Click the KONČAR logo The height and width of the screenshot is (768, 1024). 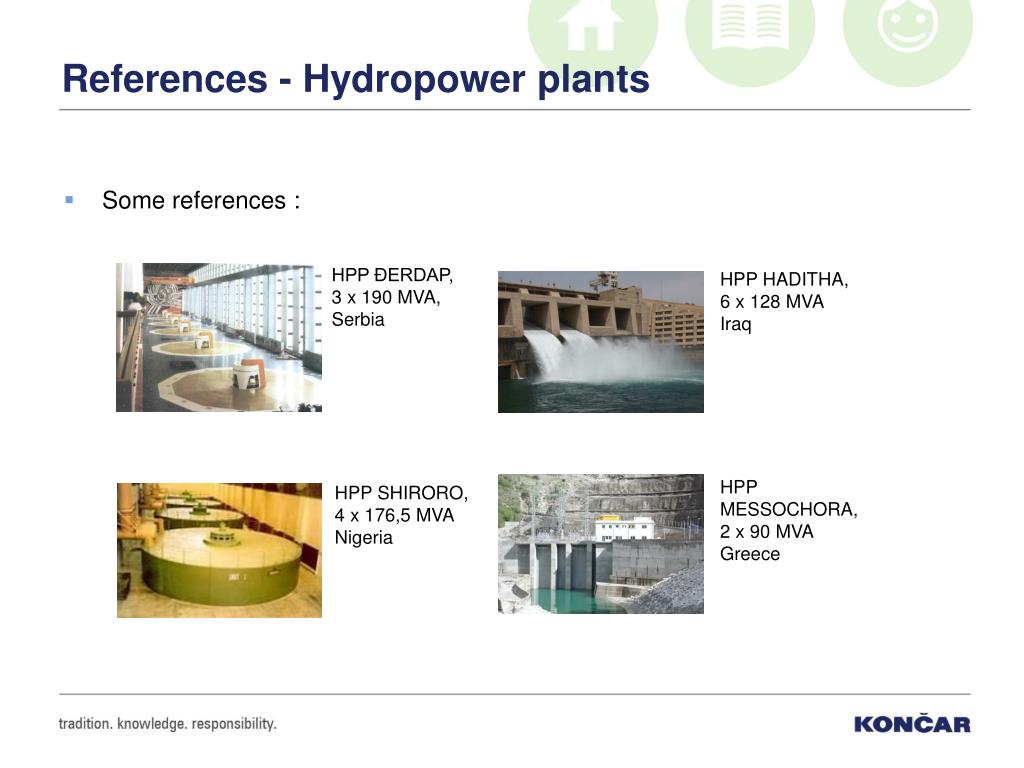[911, 724]
